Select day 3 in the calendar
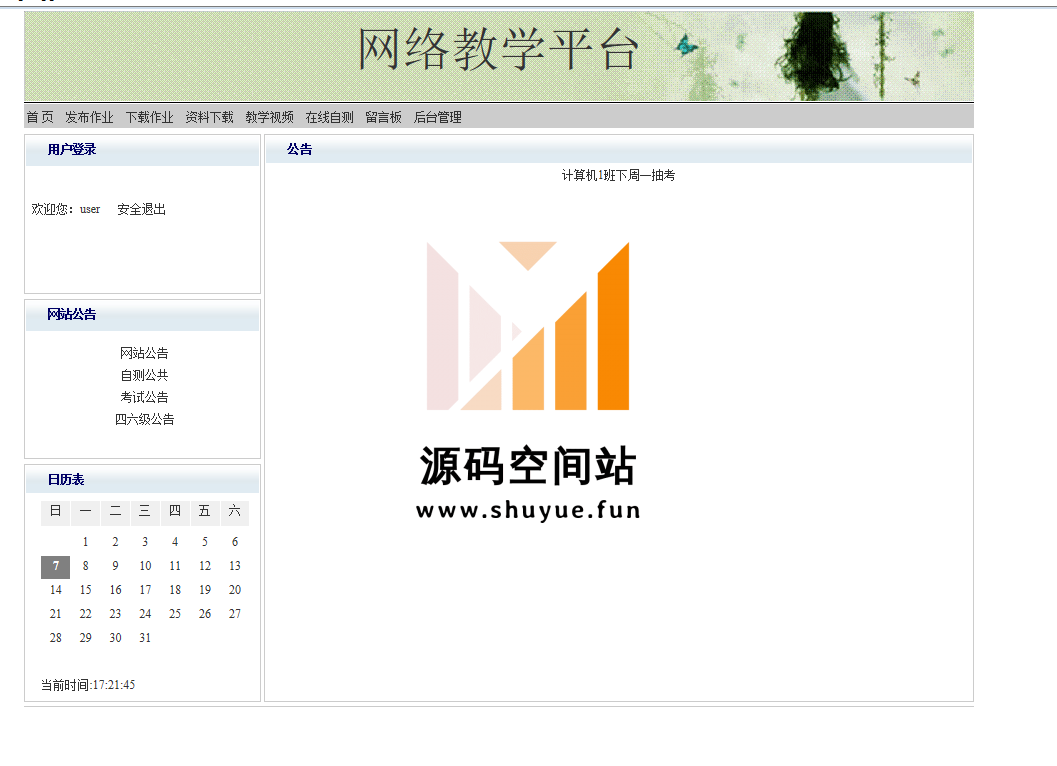This screenshot has height=766, width=1057. click(145, 541)
